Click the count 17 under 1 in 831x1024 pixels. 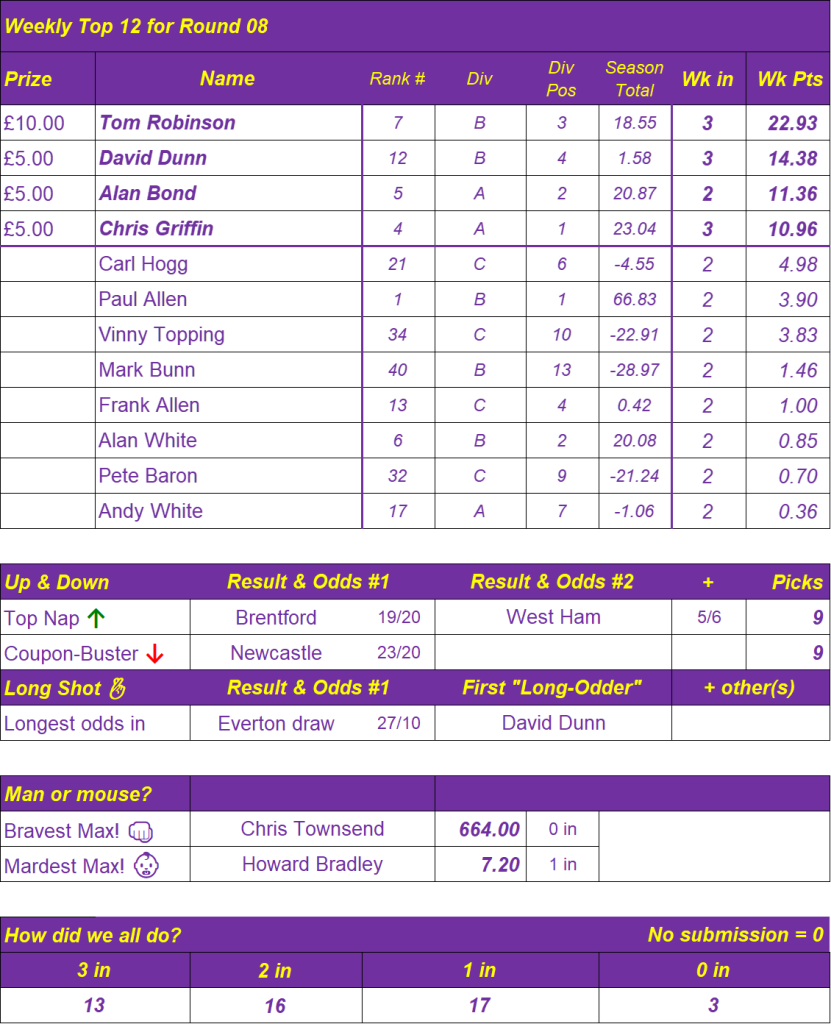[480, 1005]
